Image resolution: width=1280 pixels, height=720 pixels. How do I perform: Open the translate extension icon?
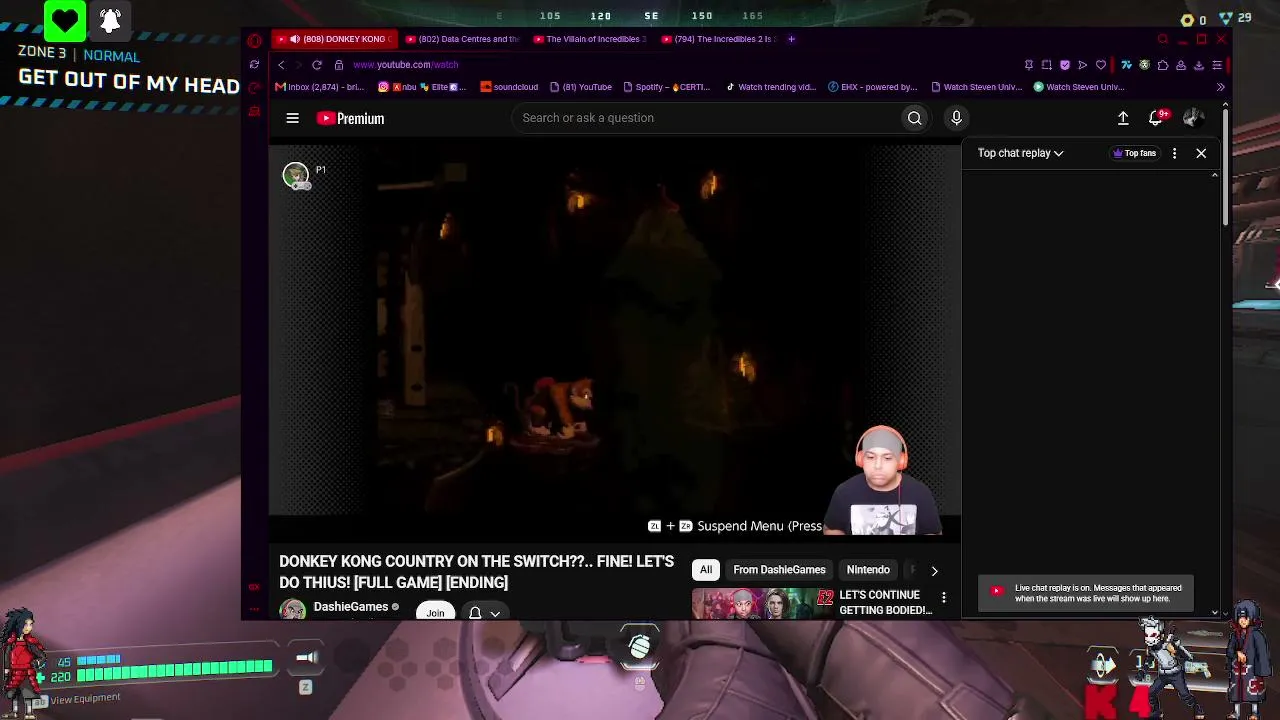1126,65
